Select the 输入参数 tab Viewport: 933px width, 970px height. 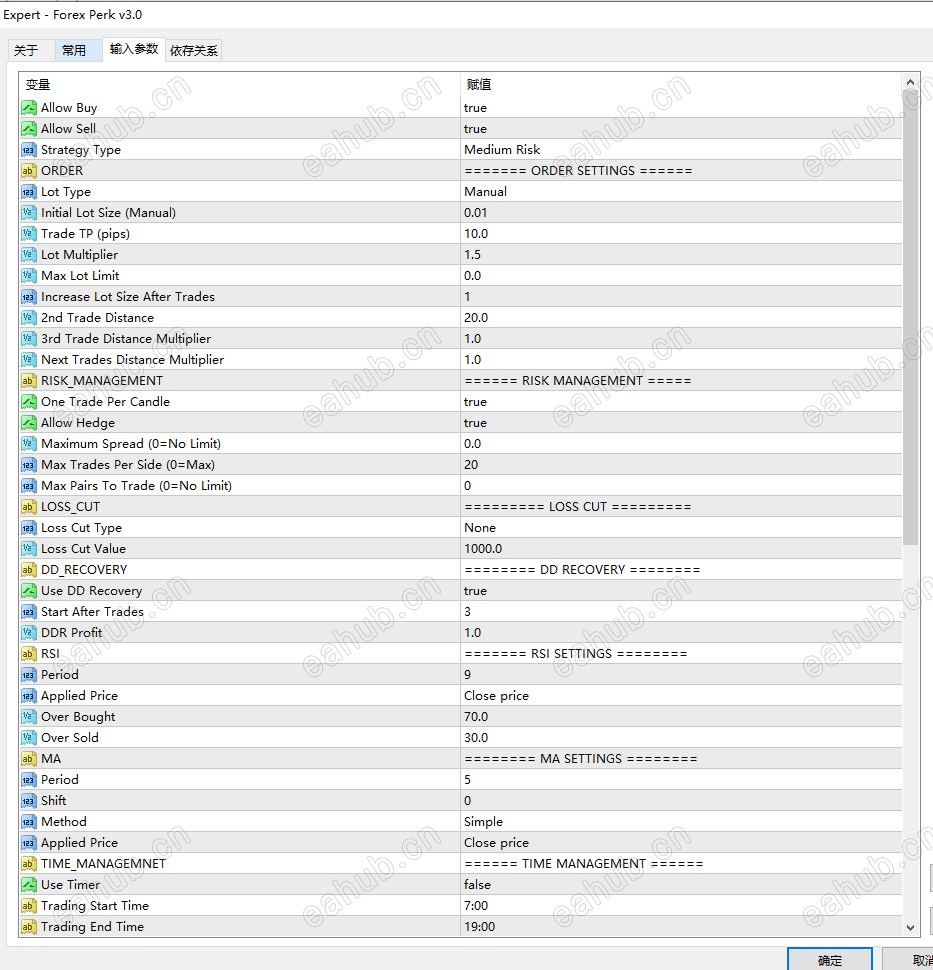tap(134, 49)
